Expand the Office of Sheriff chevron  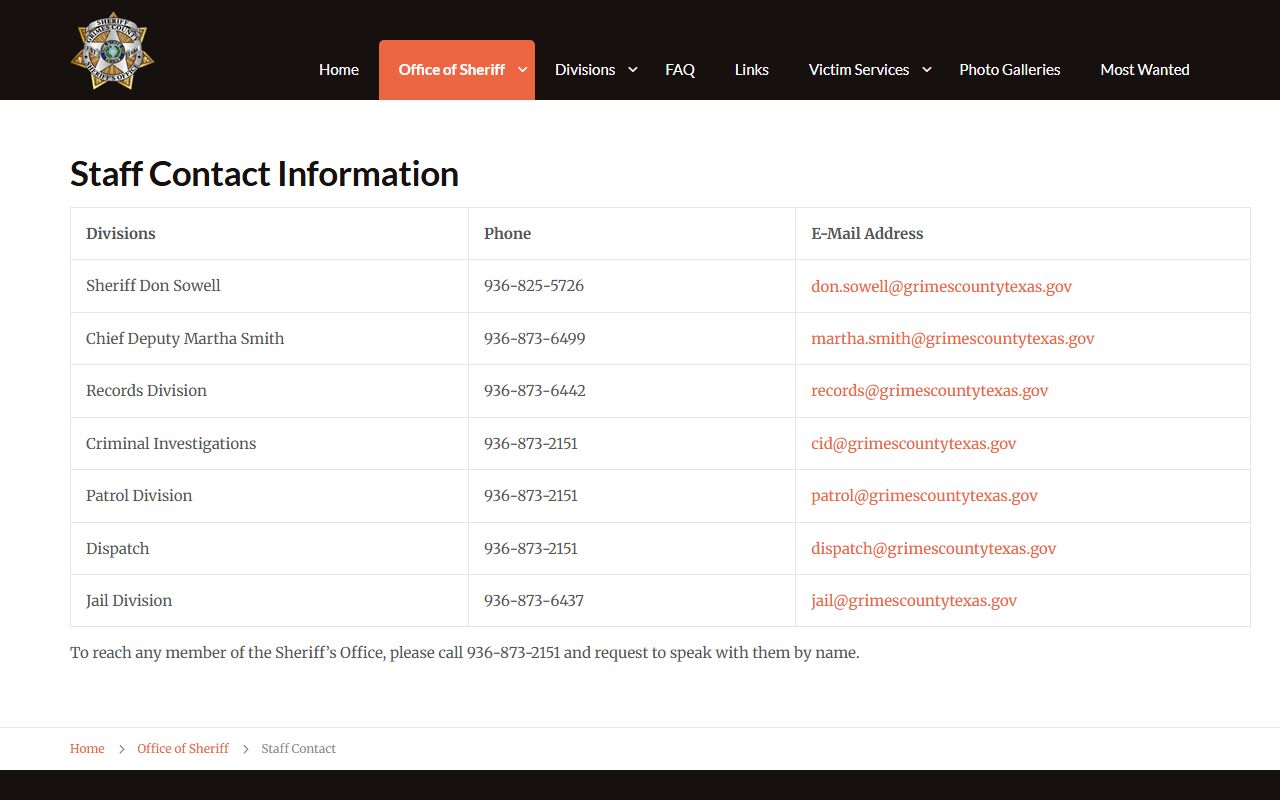(523, 69)
